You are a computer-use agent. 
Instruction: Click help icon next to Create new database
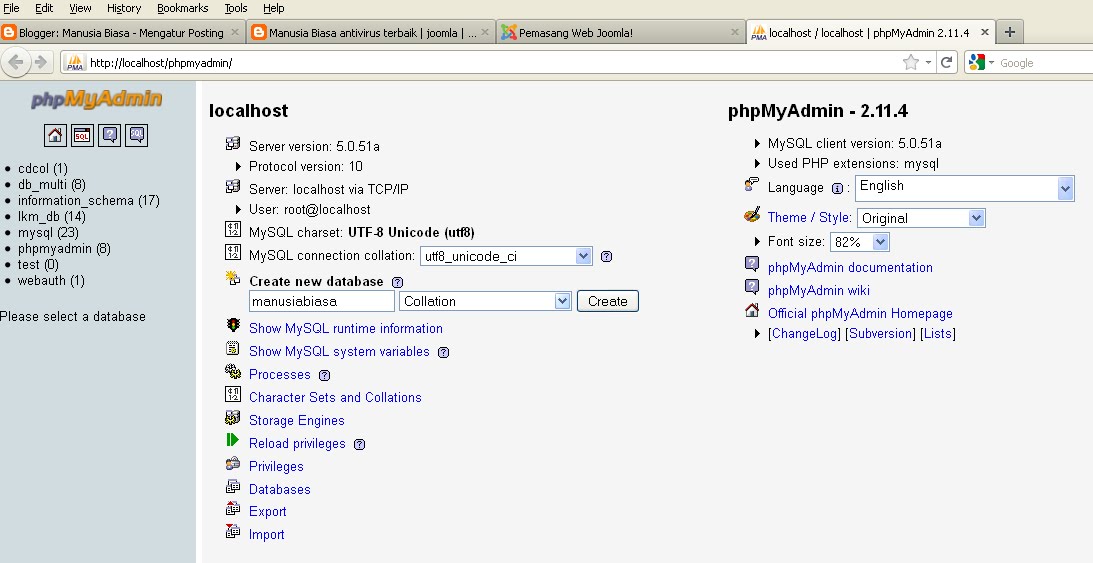(397, 282)
